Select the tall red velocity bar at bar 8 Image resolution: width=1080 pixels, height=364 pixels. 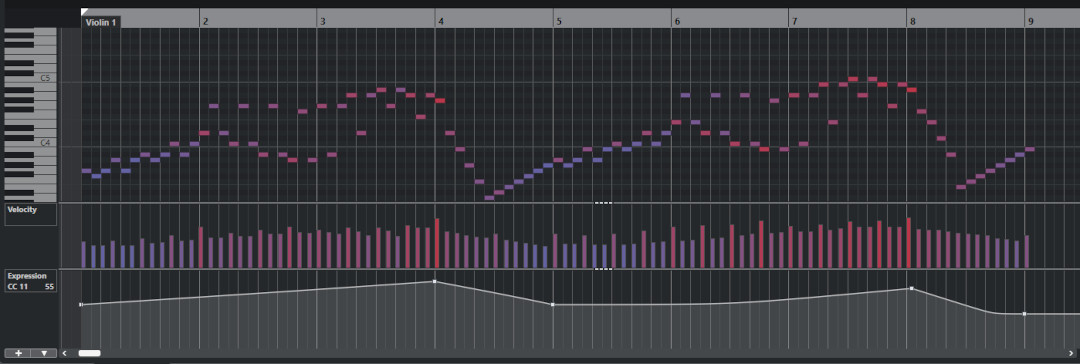[909, 243]
